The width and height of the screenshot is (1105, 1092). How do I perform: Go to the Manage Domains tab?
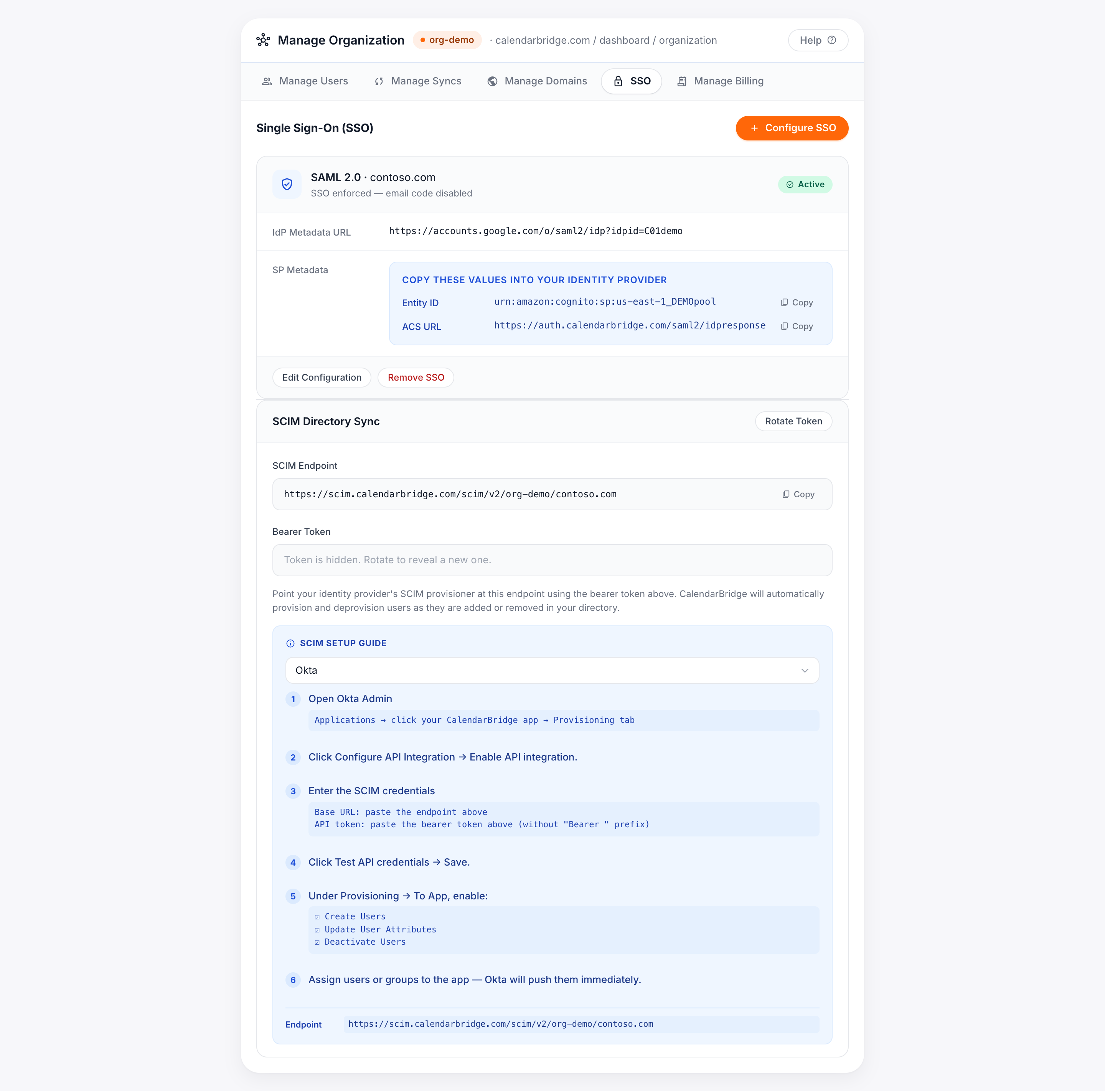(537, 81)
